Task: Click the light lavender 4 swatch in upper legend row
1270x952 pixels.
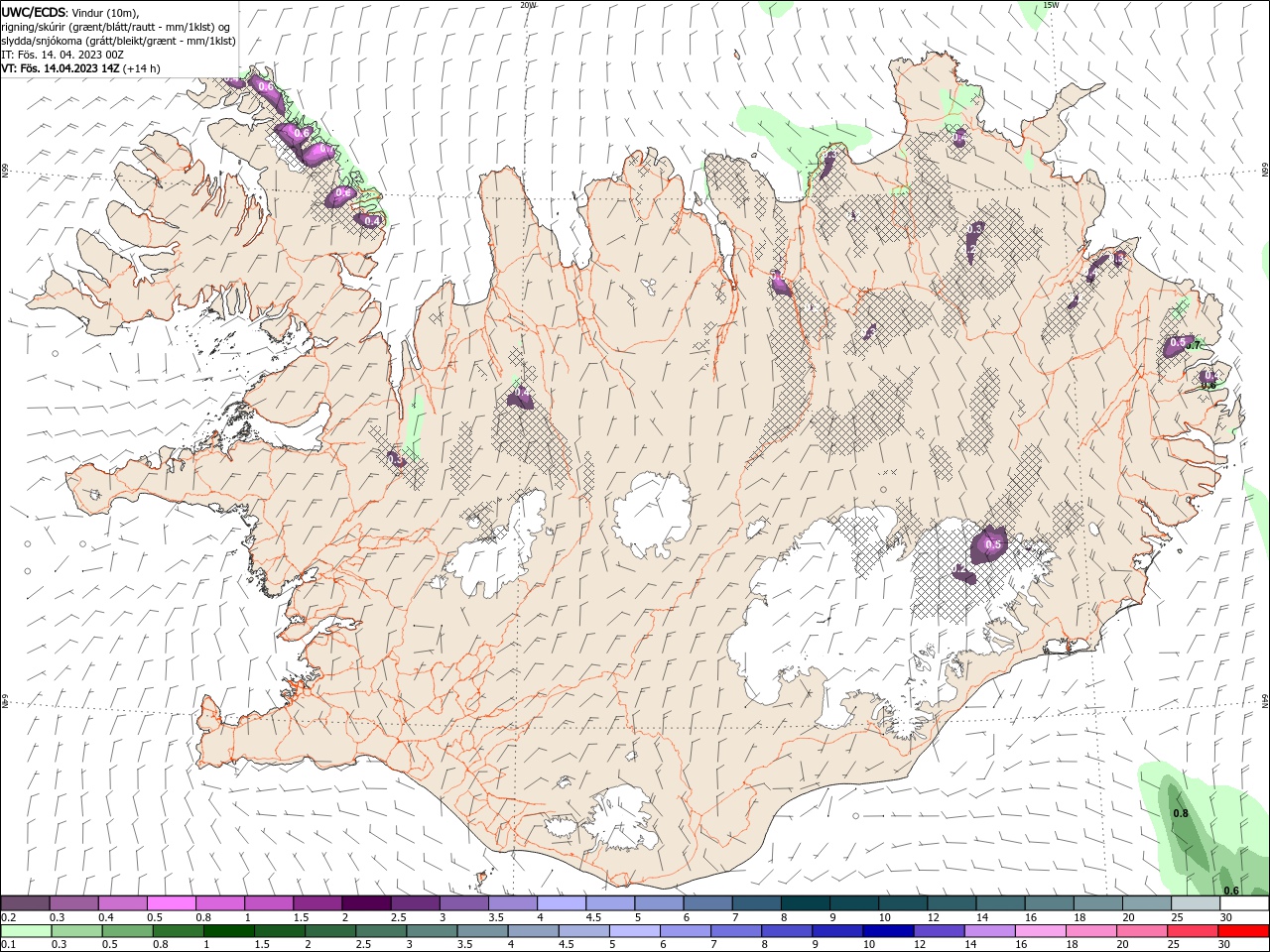Action: tap(562, 903)
